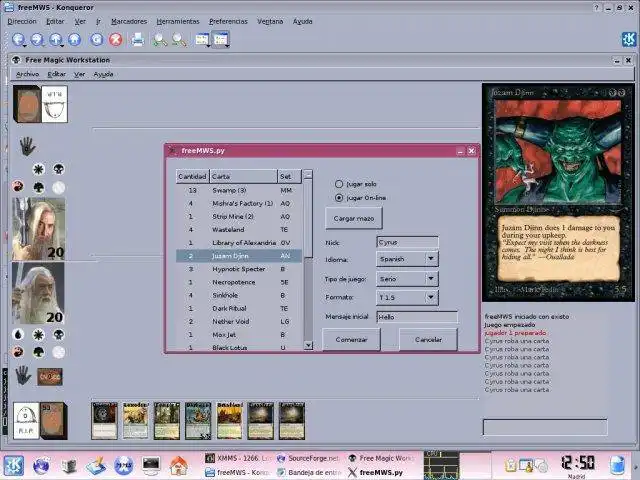This screenshot has width=640, height=480.
Task: Sort the deck by the Set column header
Action: (x=289, y=176)
